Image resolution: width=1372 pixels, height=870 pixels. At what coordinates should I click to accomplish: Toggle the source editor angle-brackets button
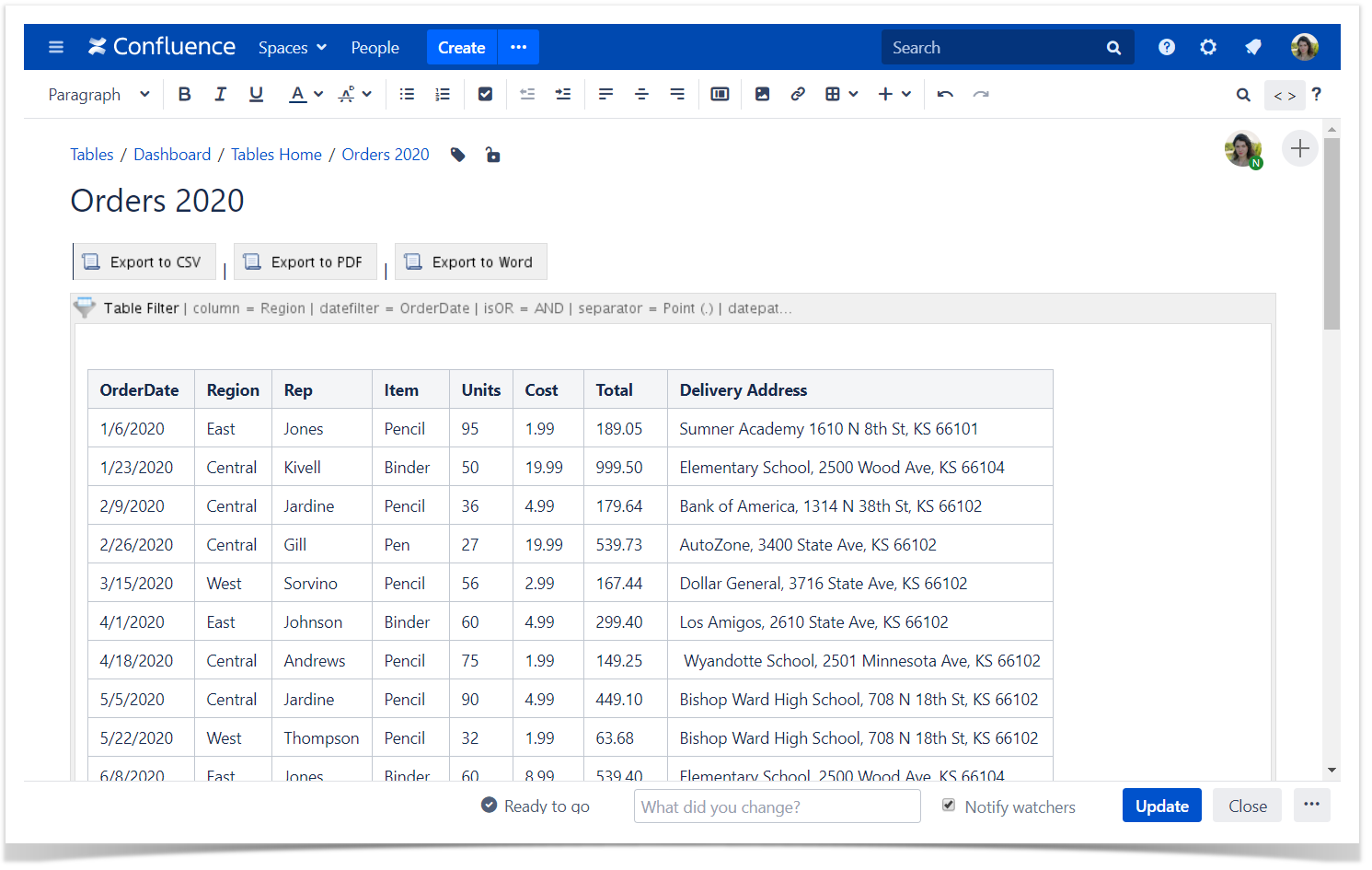[x=1285, y=95]
